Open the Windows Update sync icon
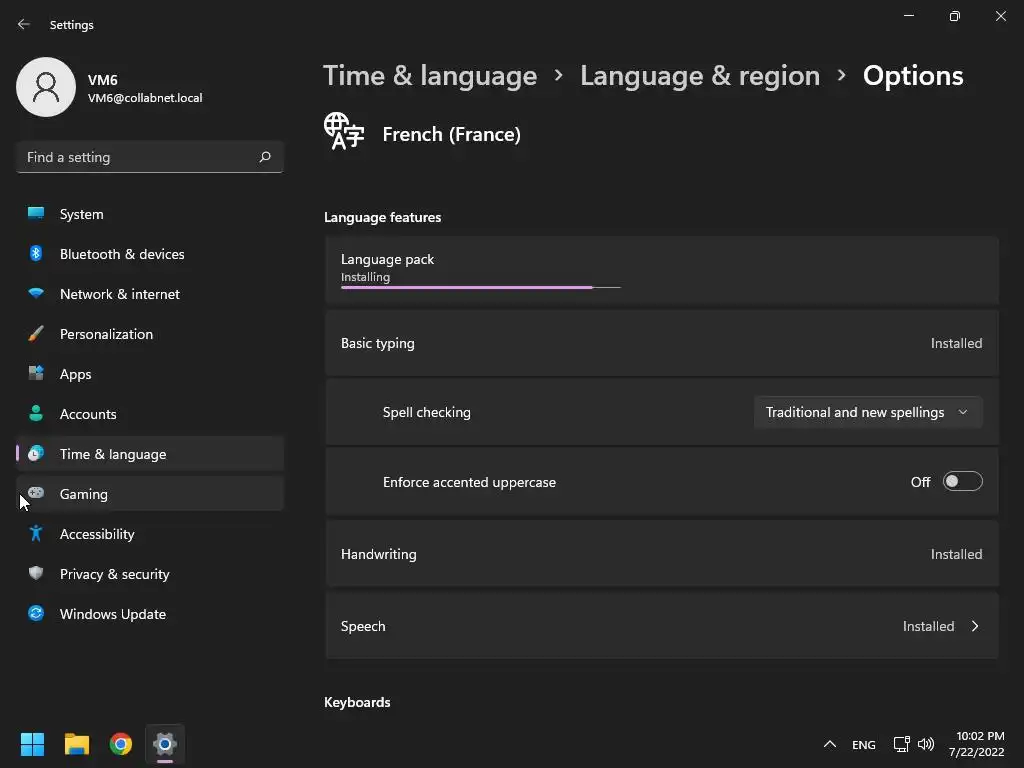 click(36, 614)
